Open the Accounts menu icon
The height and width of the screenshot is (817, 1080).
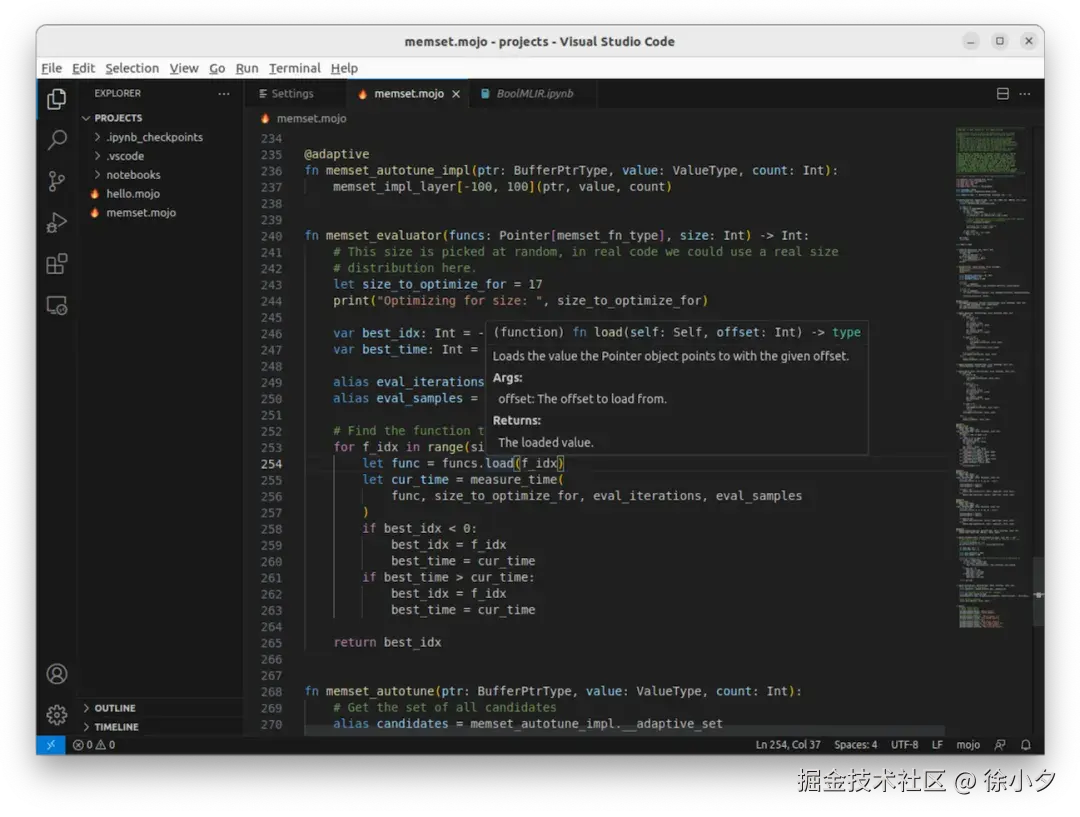point(56,674)
